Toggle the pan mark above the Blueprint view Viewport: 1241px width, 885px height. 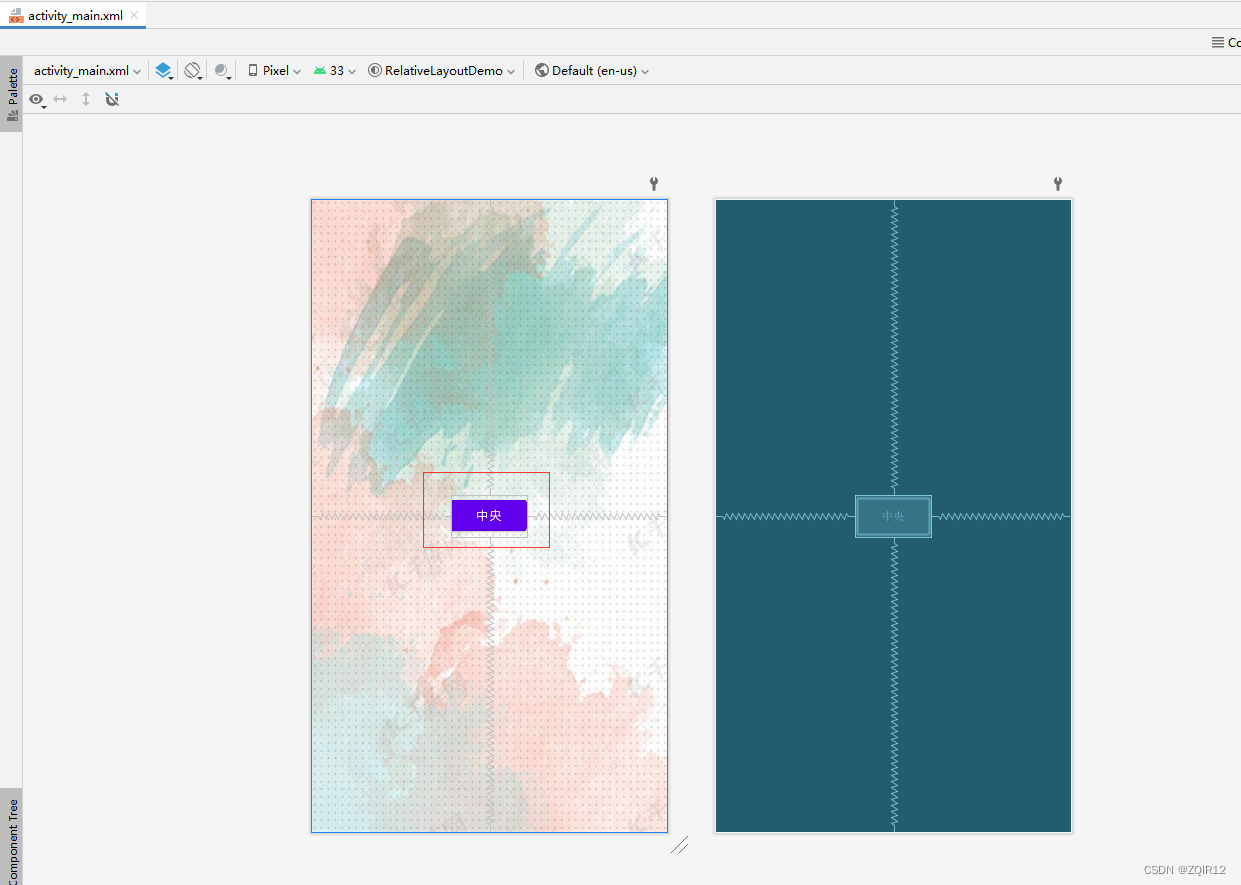1057,184
